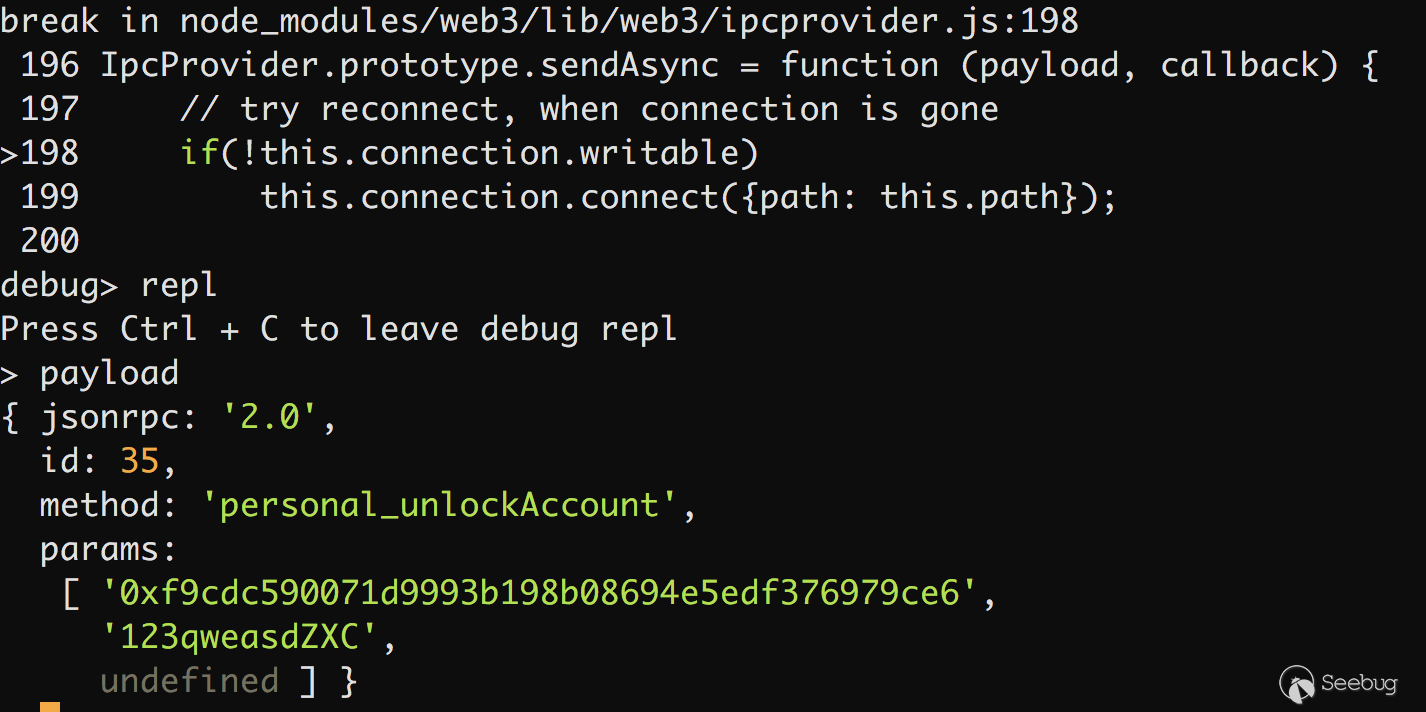Viewport: 1426px width, 712px height.
Task: Click the dimmed 'undefined' value
Action: pos(189,681)
